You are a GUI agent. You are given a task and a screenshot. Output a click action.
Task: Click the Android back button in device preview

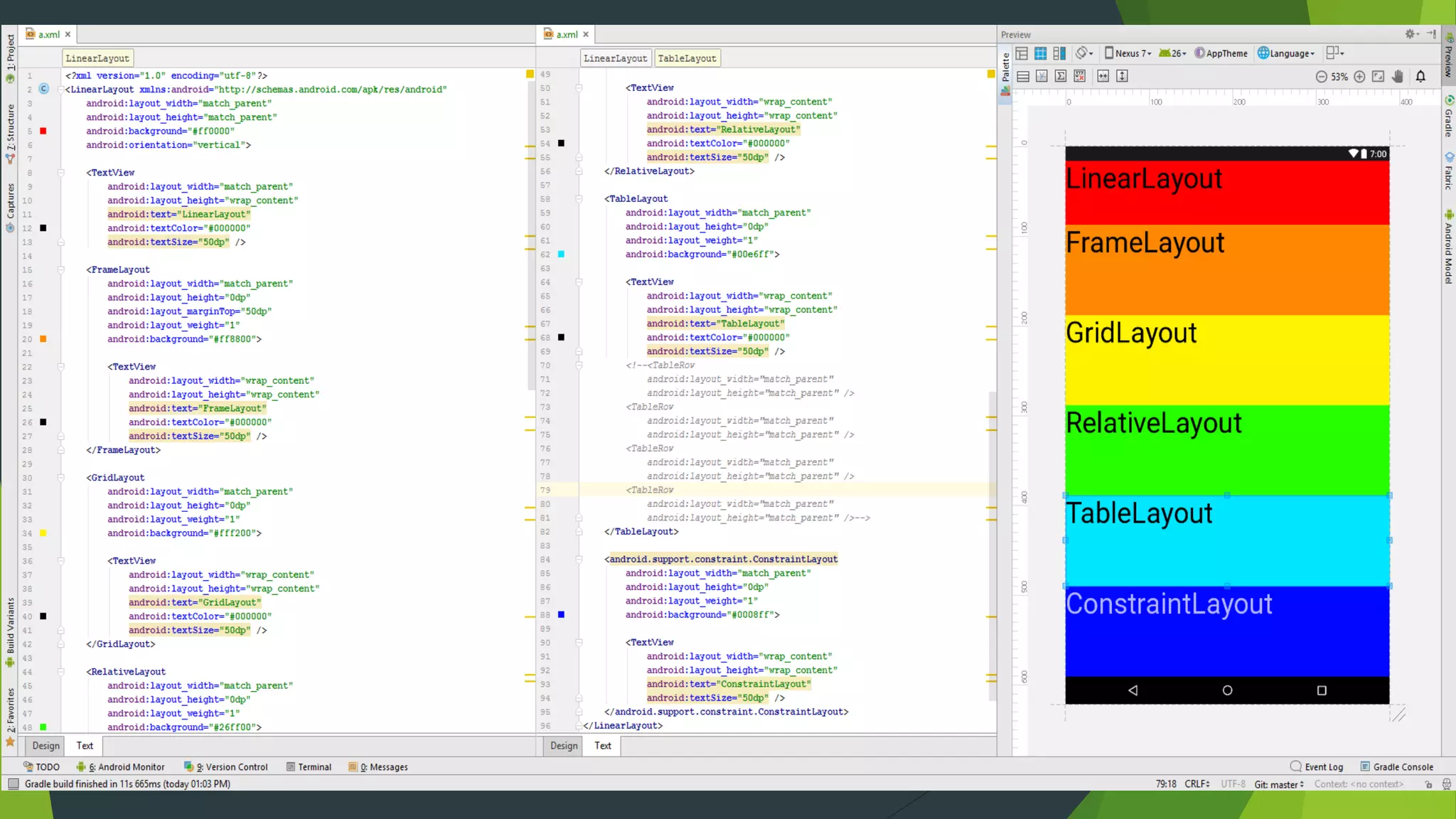click(1133, 690)
